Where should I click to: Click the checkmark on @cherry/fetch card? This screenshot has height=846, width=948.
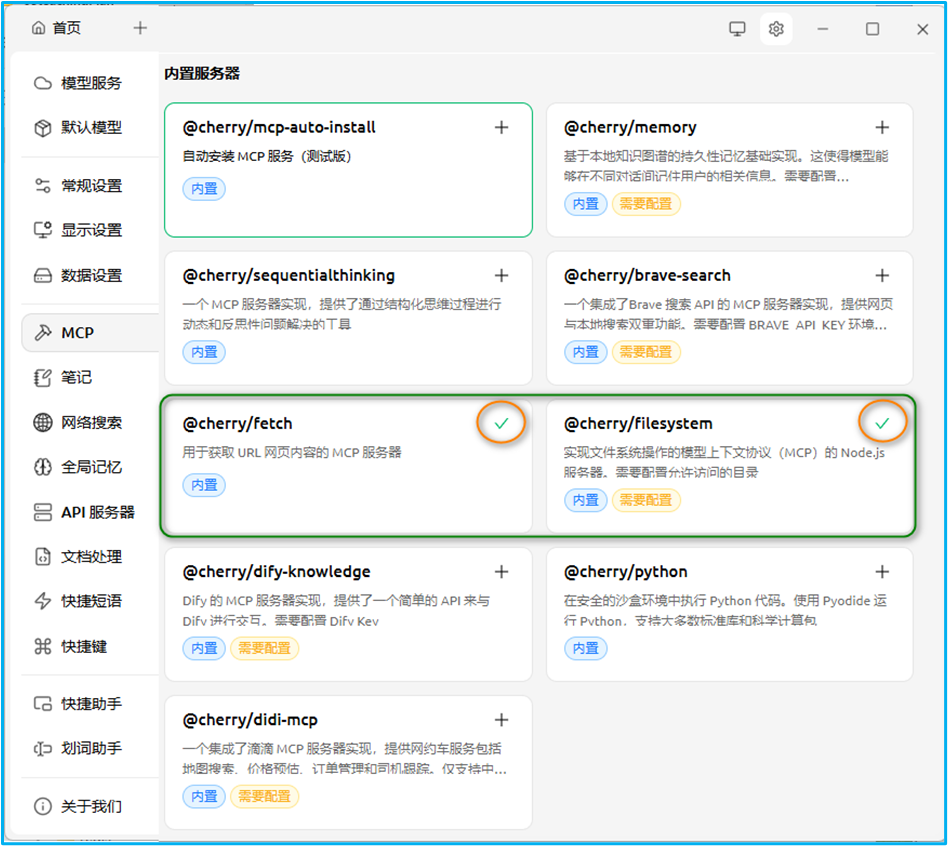501,423
